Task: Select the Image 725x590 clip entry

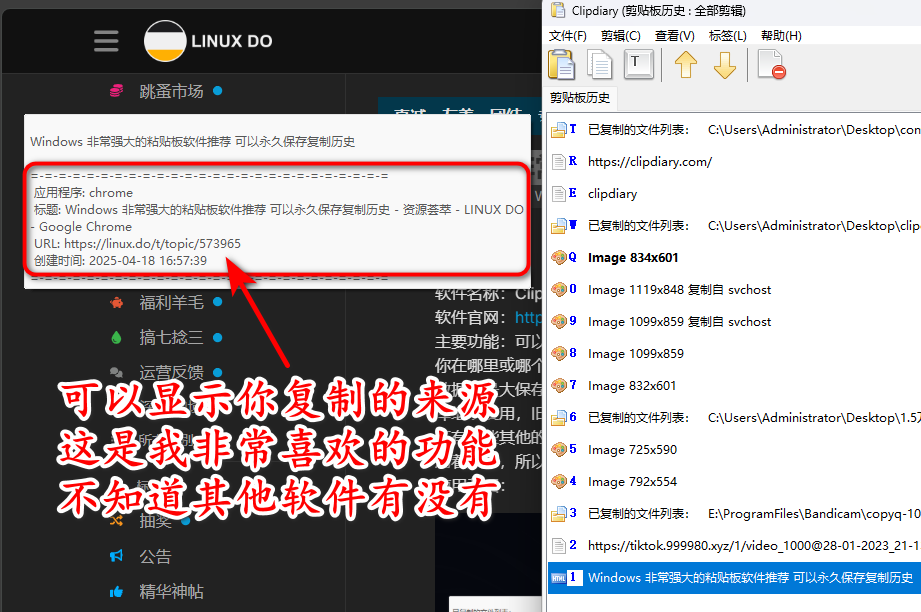Action: tap(734, 450)
